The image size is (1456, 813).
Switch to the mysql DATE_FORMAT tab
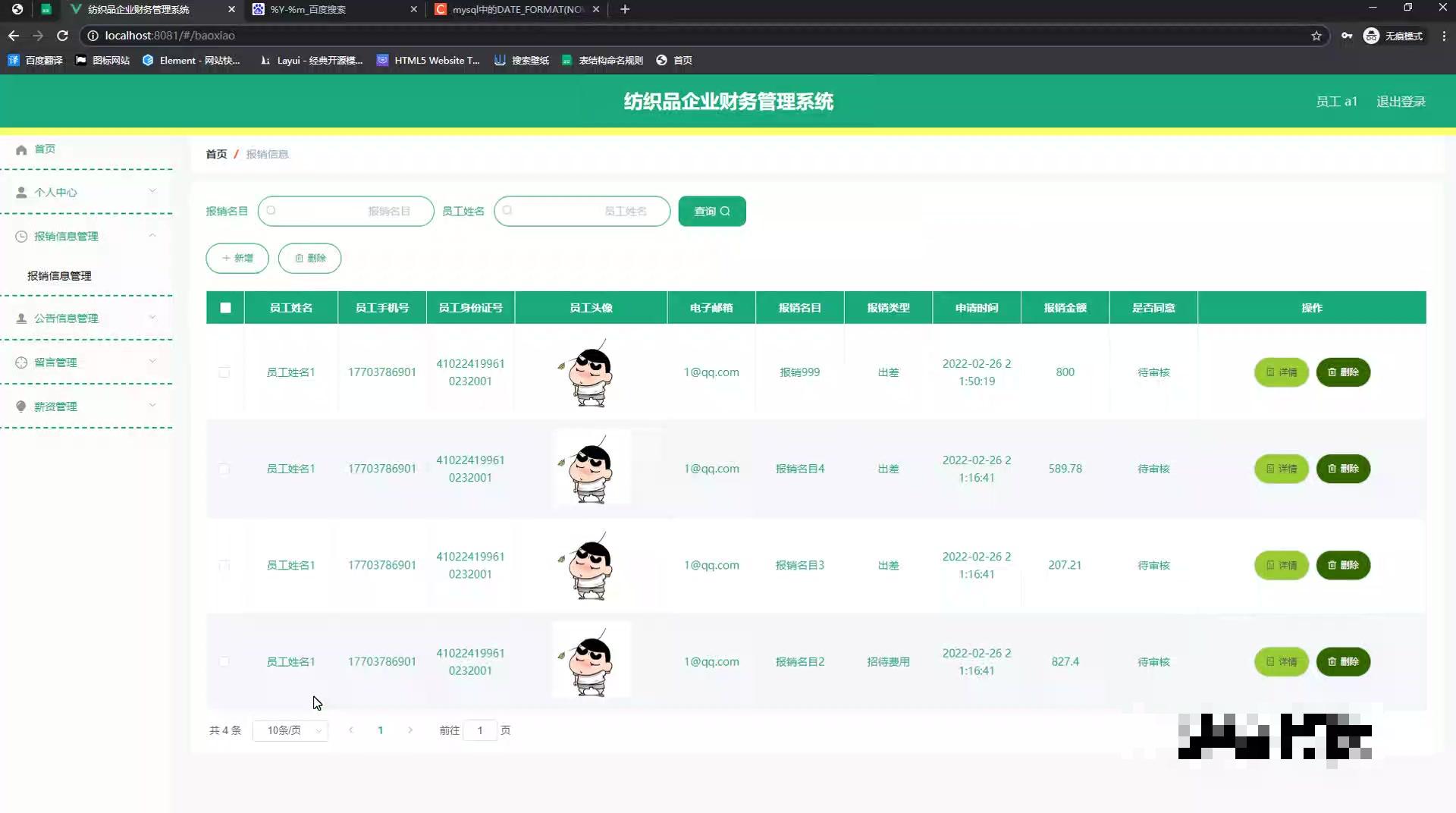tap(516, 9)
